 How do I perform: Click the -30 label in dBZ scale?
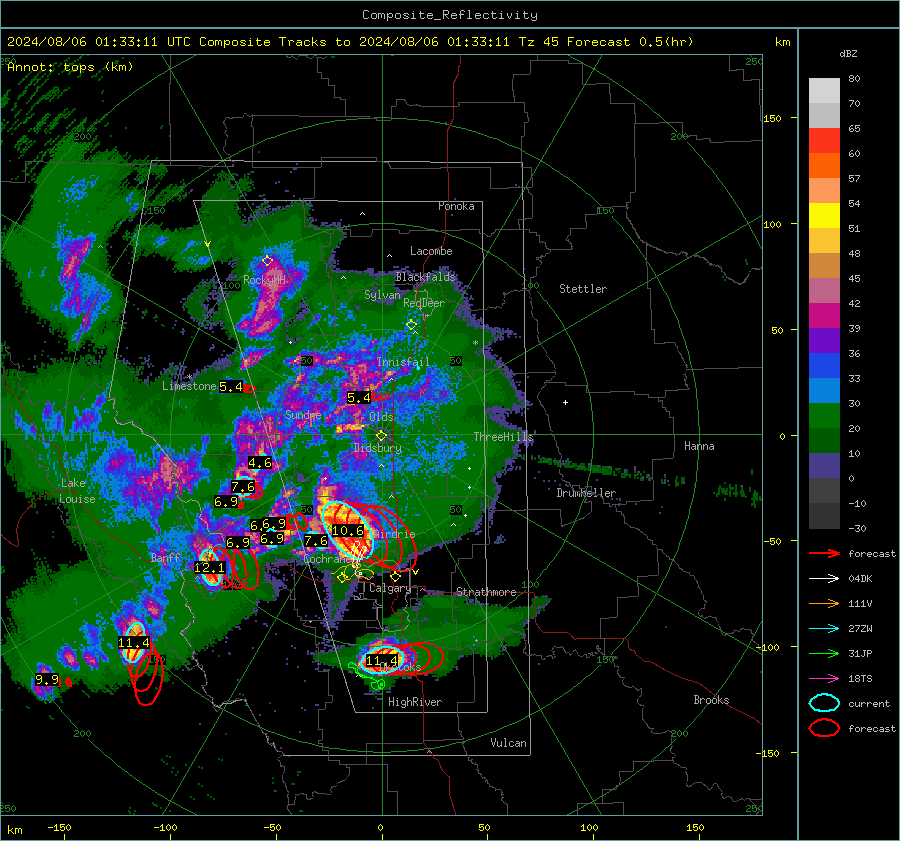tap(857, 529)
